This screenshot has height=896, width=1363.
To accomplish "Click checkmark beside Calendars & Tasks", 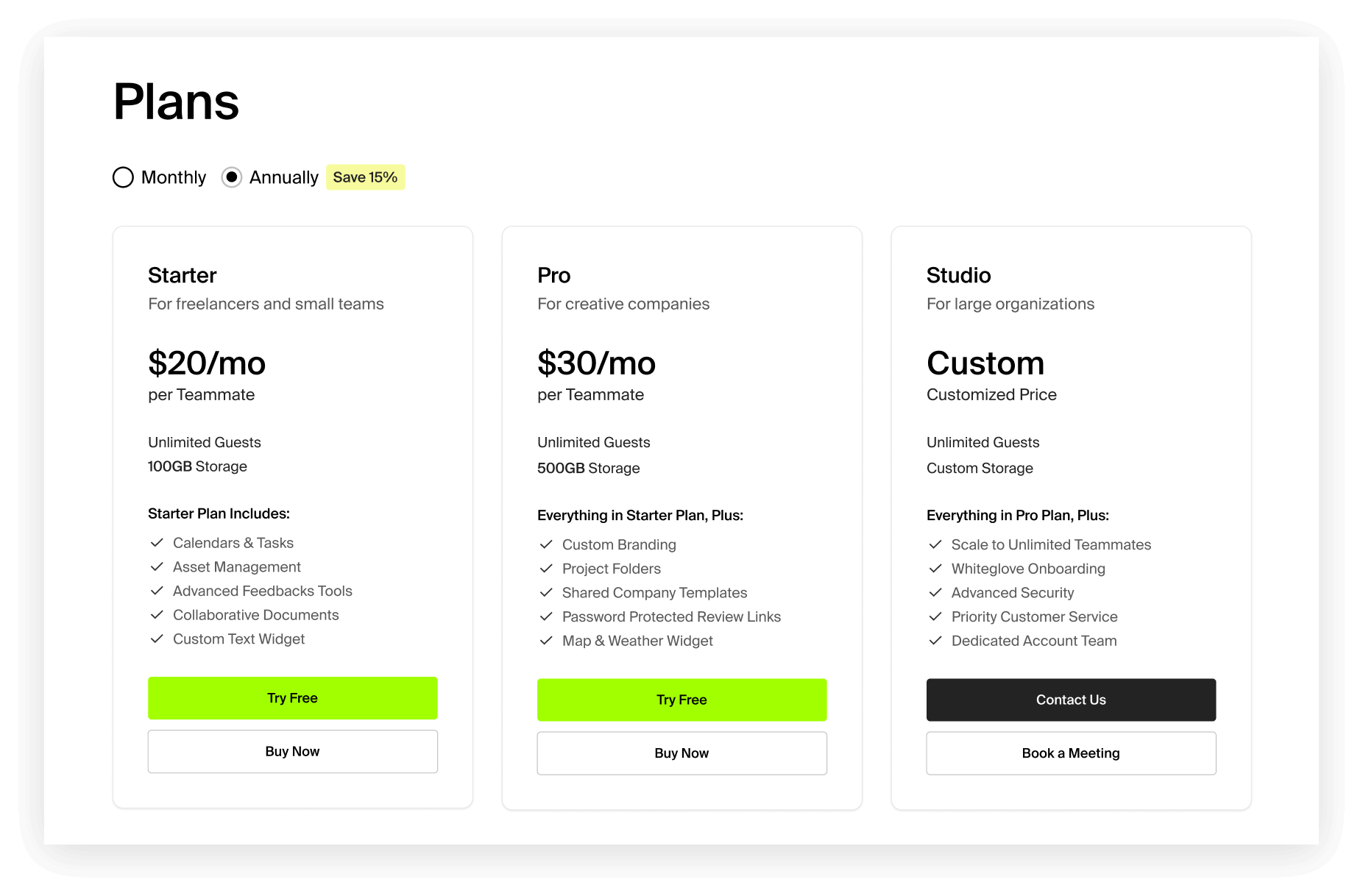I will tap(157, 543).
